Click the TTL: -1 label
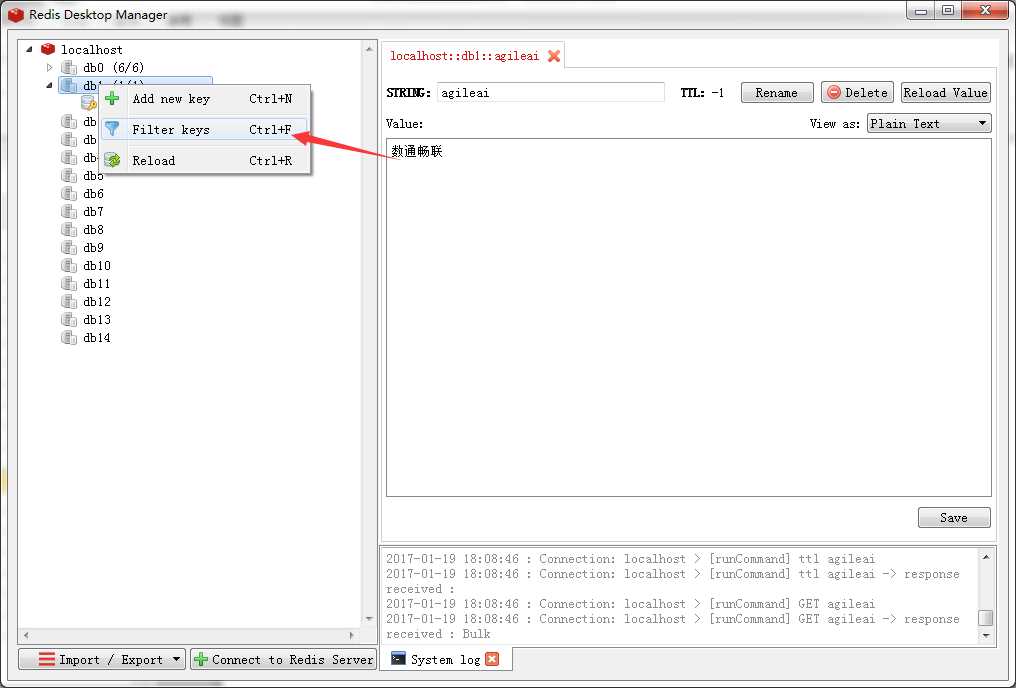The height and width of the screenshot is (688, 1016). (x=702, y=93)
